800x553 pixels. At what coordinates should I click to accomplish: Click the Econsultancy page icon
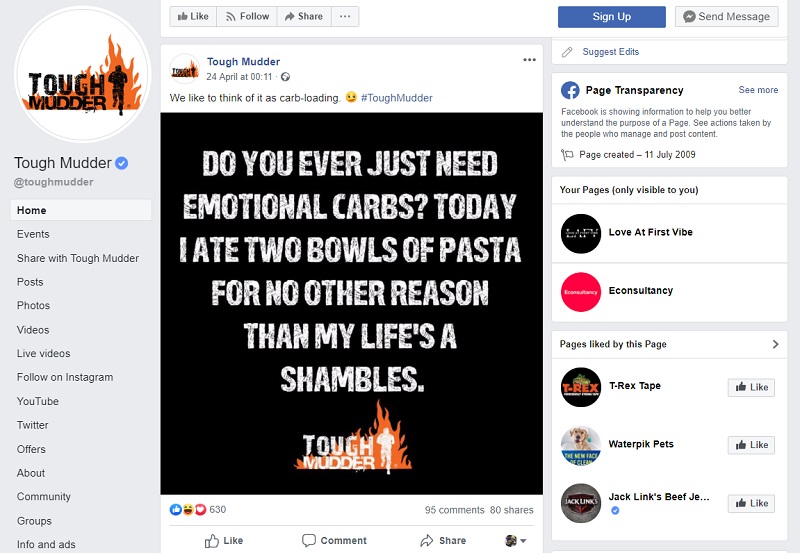click(x=581, y=291)
